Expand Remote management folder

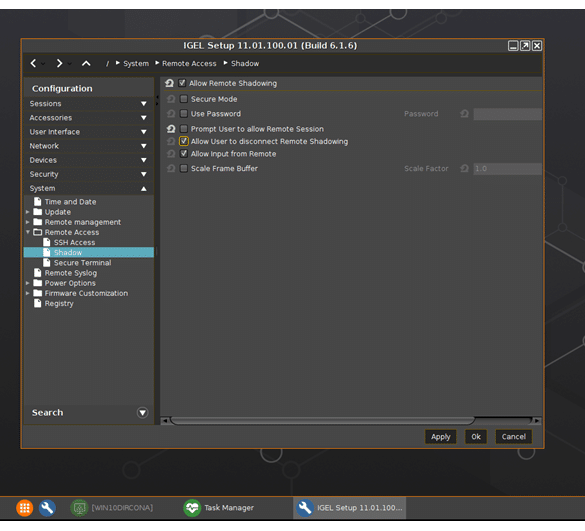click(x=28, y=222)
